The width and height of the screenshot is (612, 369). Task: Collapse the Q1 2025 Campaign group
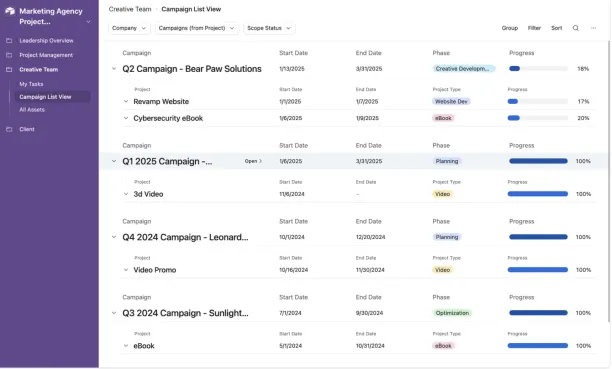click(114, 161)
